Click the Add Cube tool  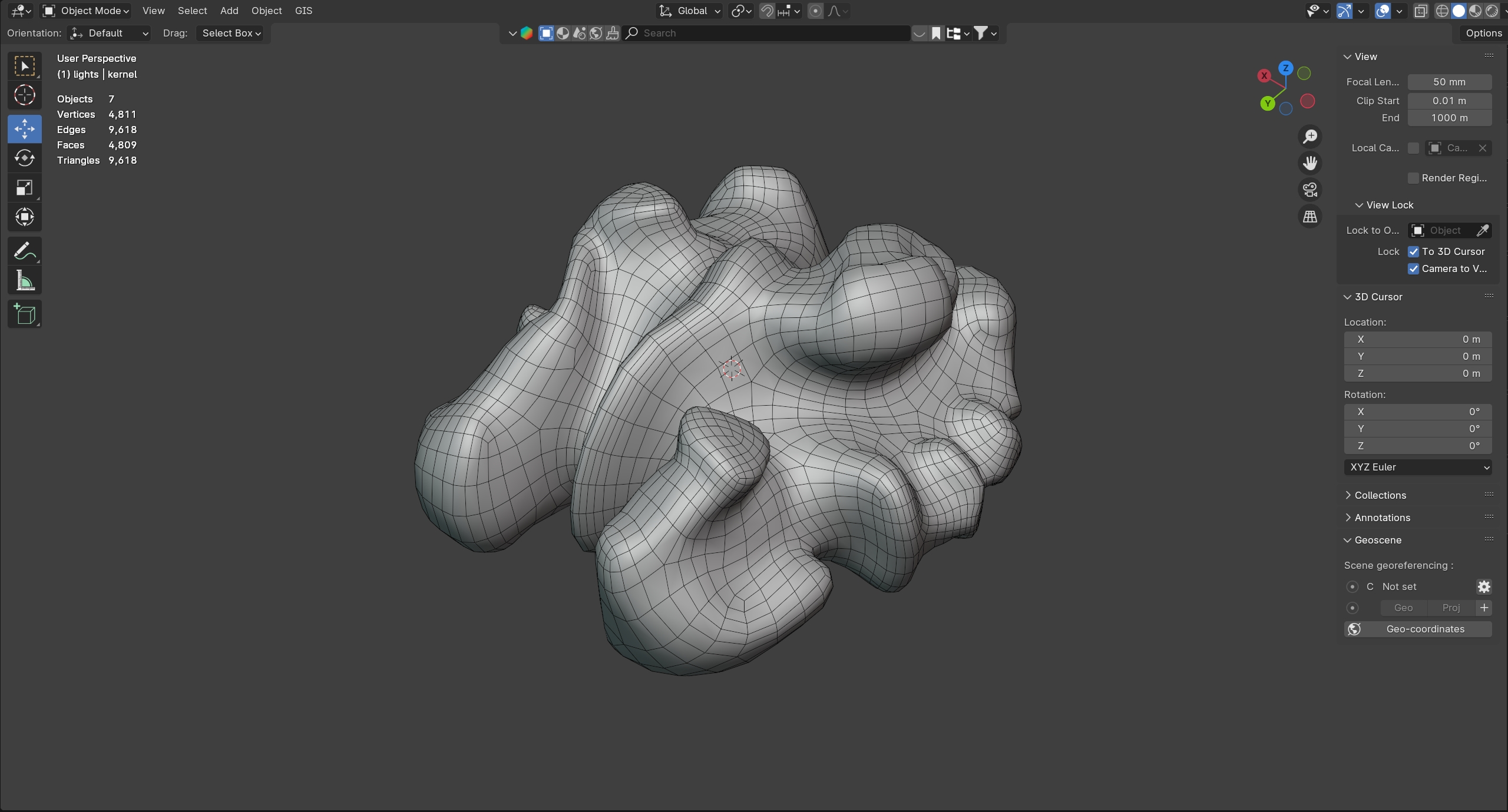click(24, 314)
